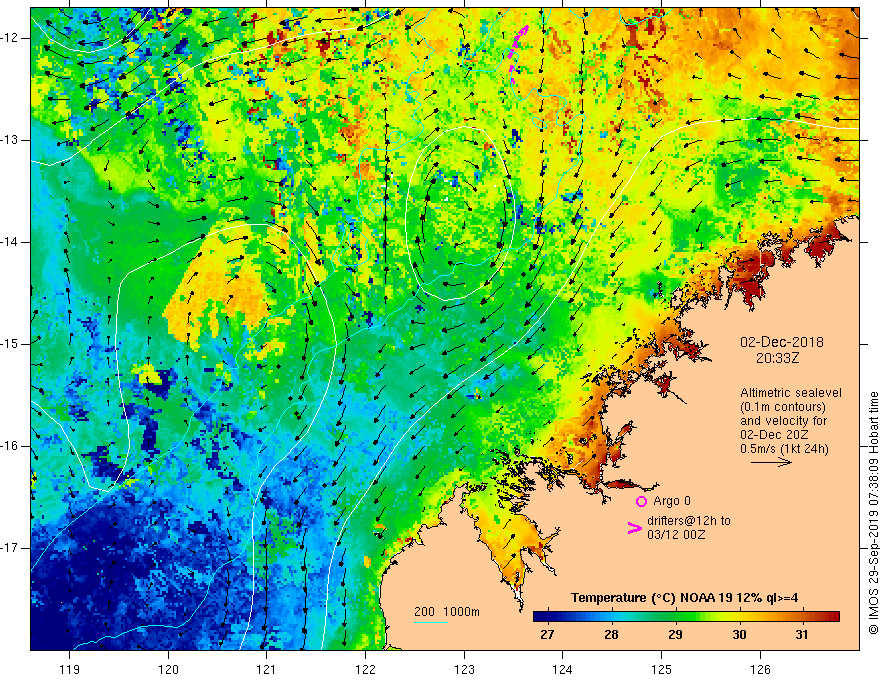Screen dimensions: 880x680
Task: Click the text and velocity for
Action: (783, 421)
